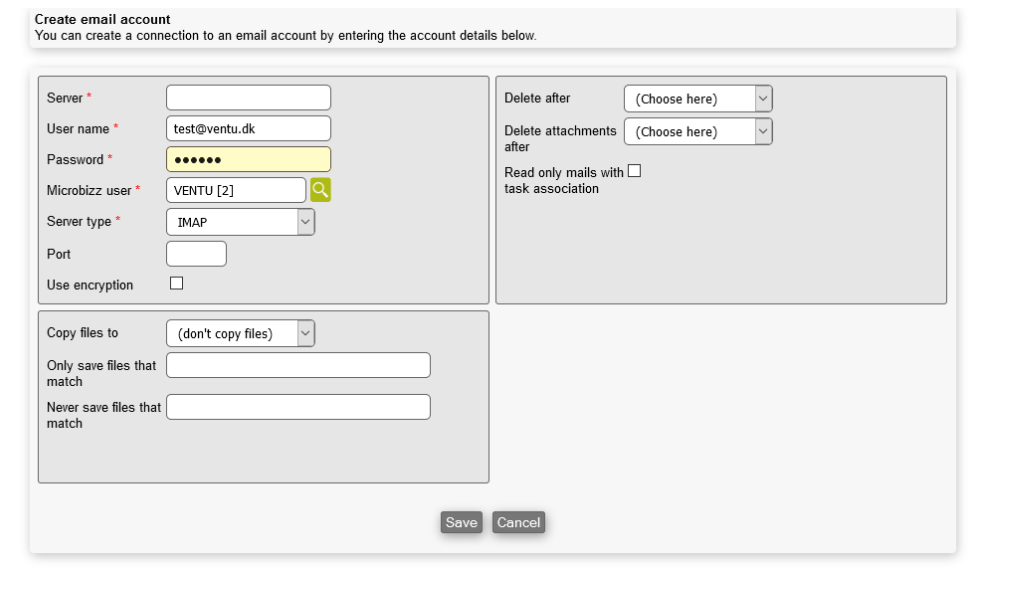Click the Create email account heading
The height and width of the screenshot is (593, 1033).
tap(102, 19)
